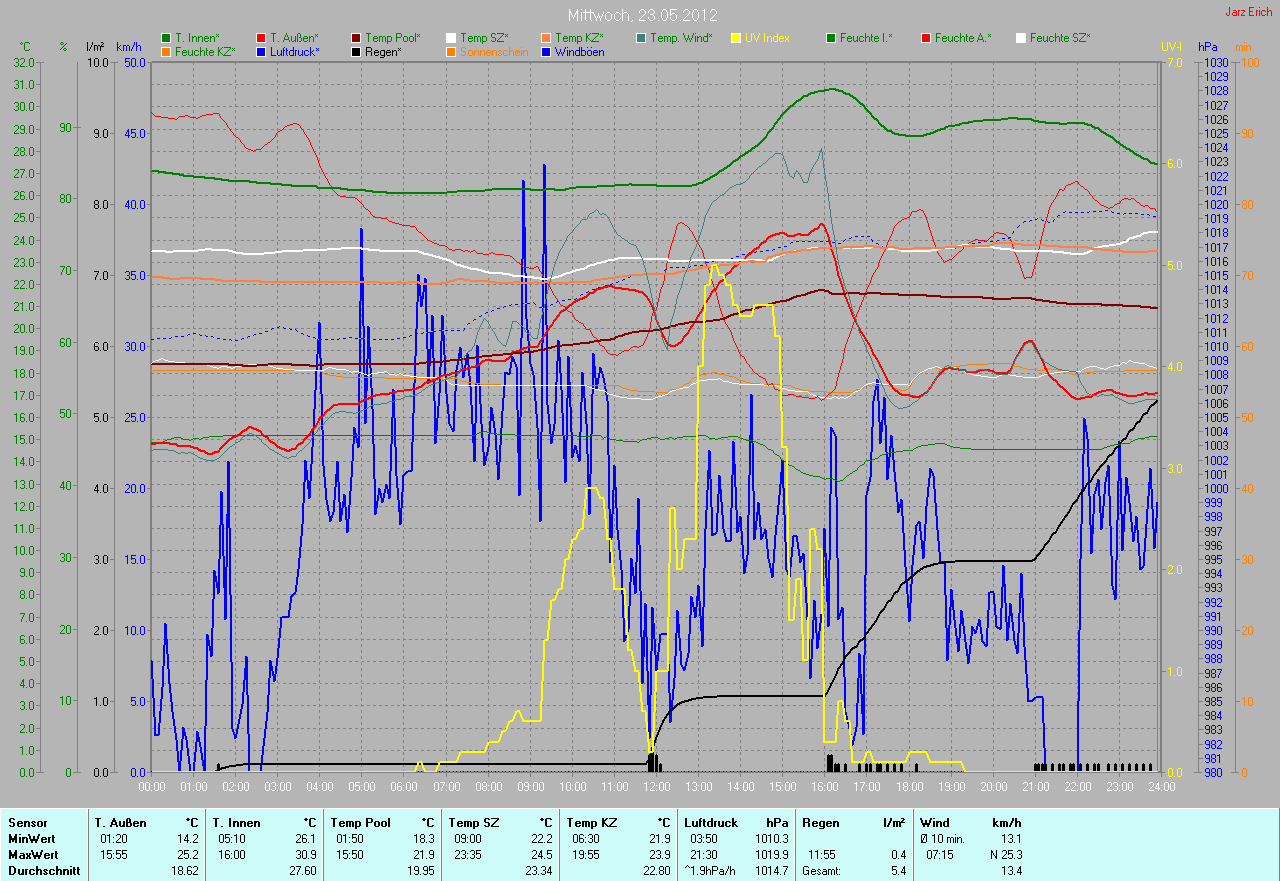Click the 12:00 time axis label

coord(656,787)
